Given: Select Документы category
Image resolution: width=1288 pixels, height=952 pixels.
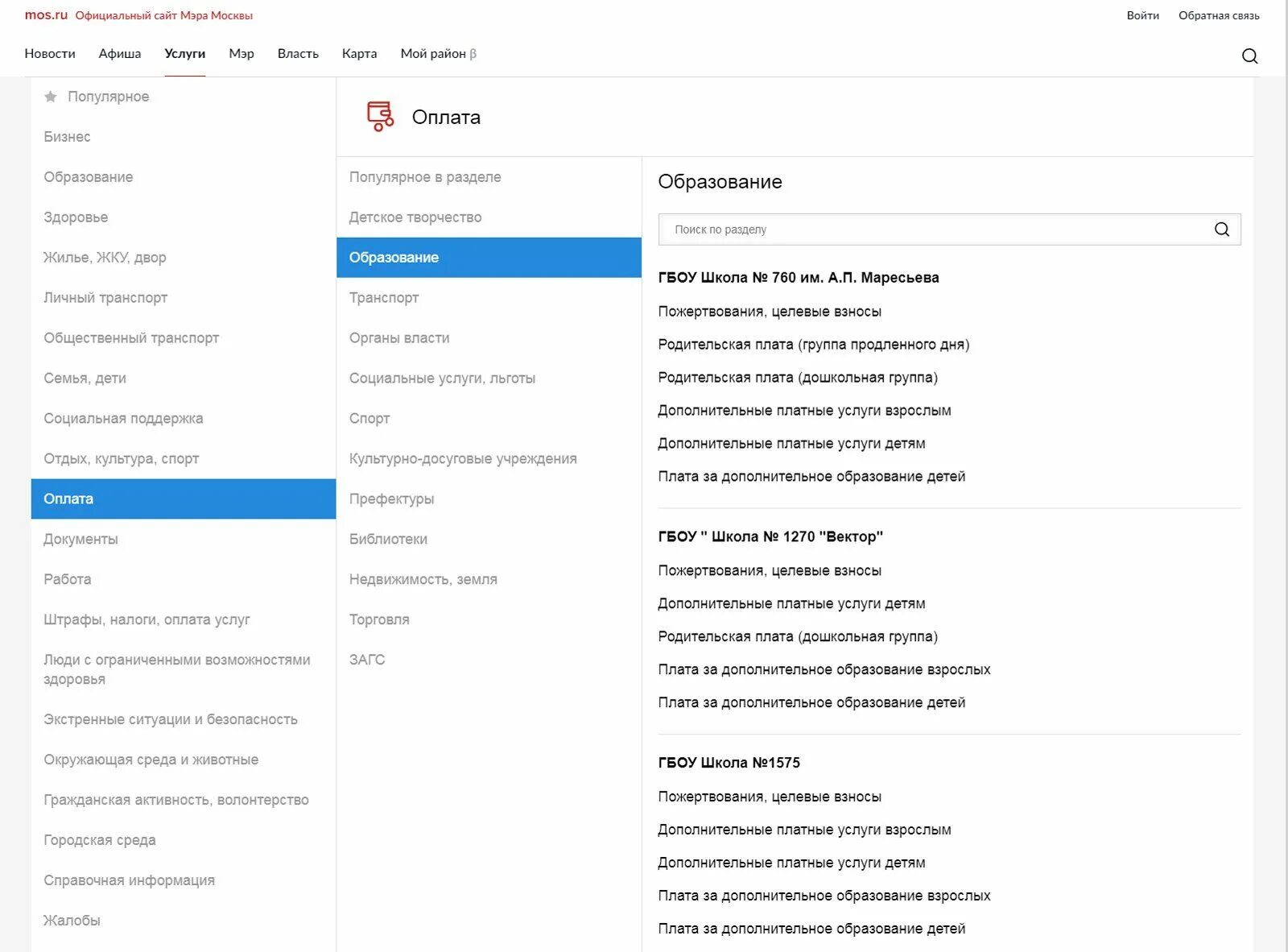Looking at the screenshot, I should [x=184, y=540].
